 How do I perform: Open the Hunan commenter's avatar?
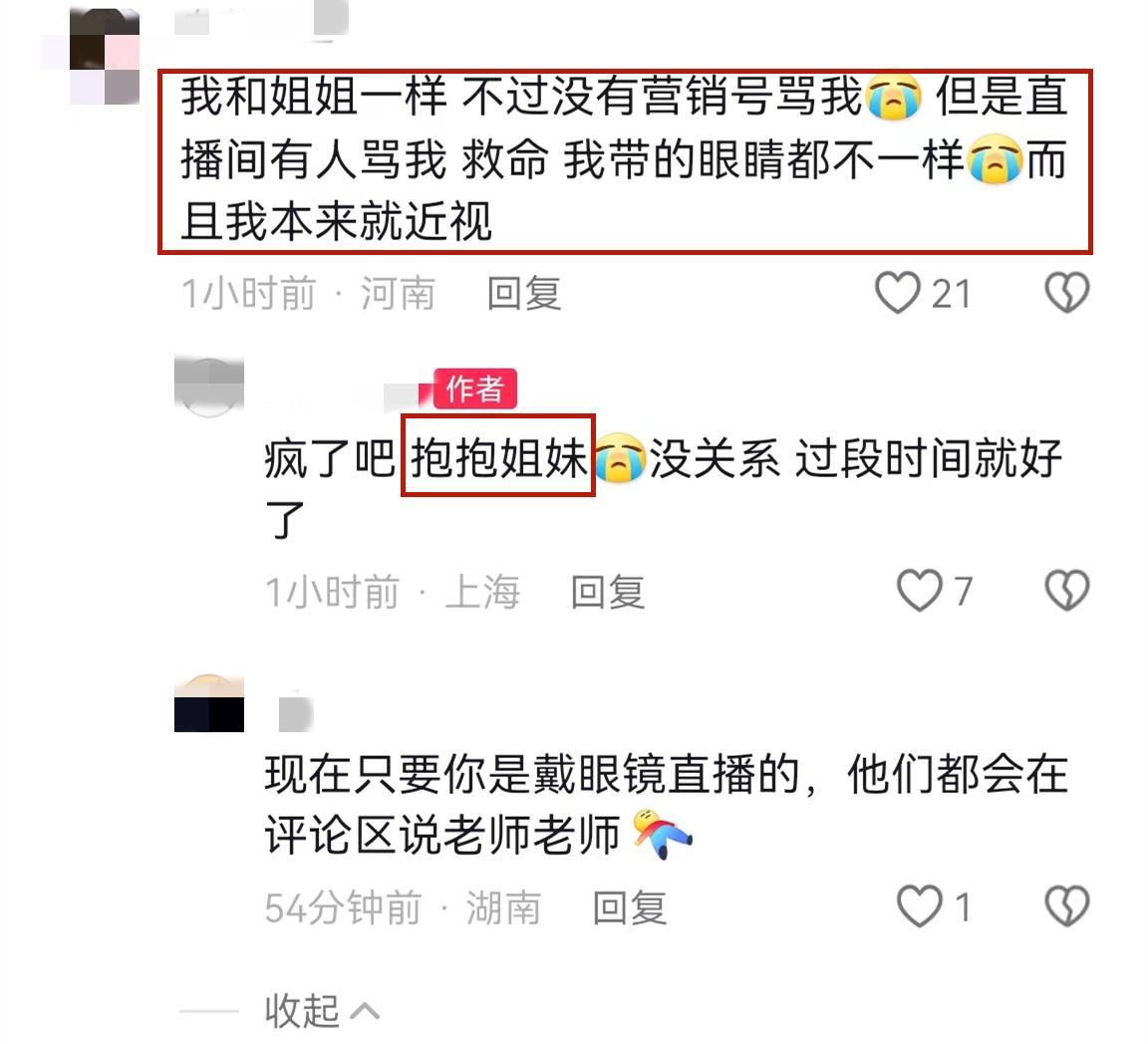[x=208, y=703]
